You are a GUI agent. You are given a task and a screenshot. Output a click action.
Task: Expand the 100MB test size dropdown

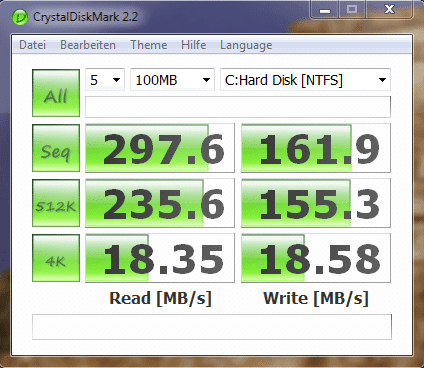pos(172,80)
